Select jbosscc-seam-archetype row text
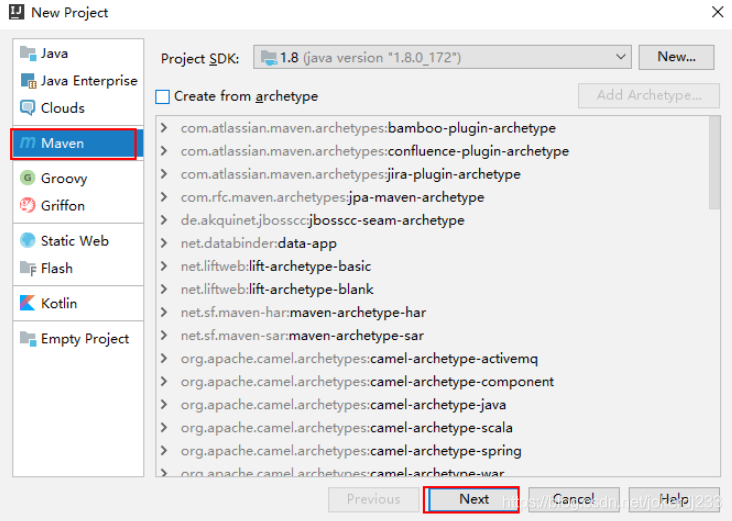The width and height of the screenshot is (732, 521). [323, 220]
